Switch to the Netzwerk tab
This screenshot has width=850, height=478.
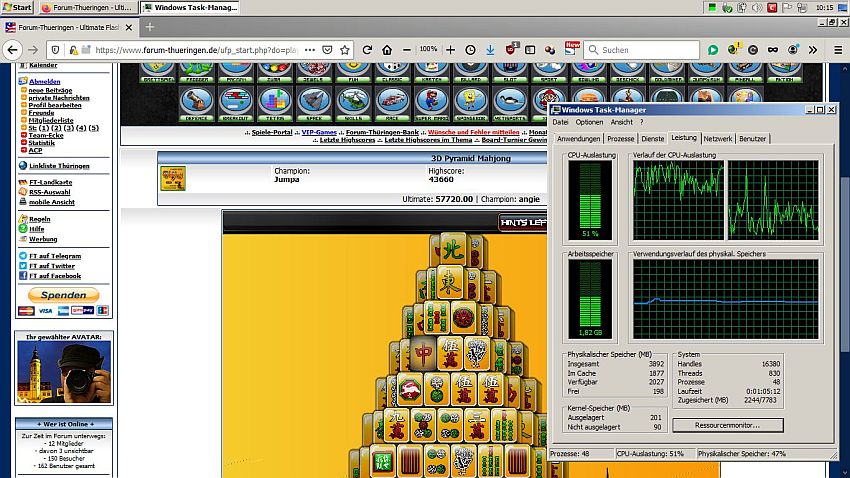[x=717, y=139]
